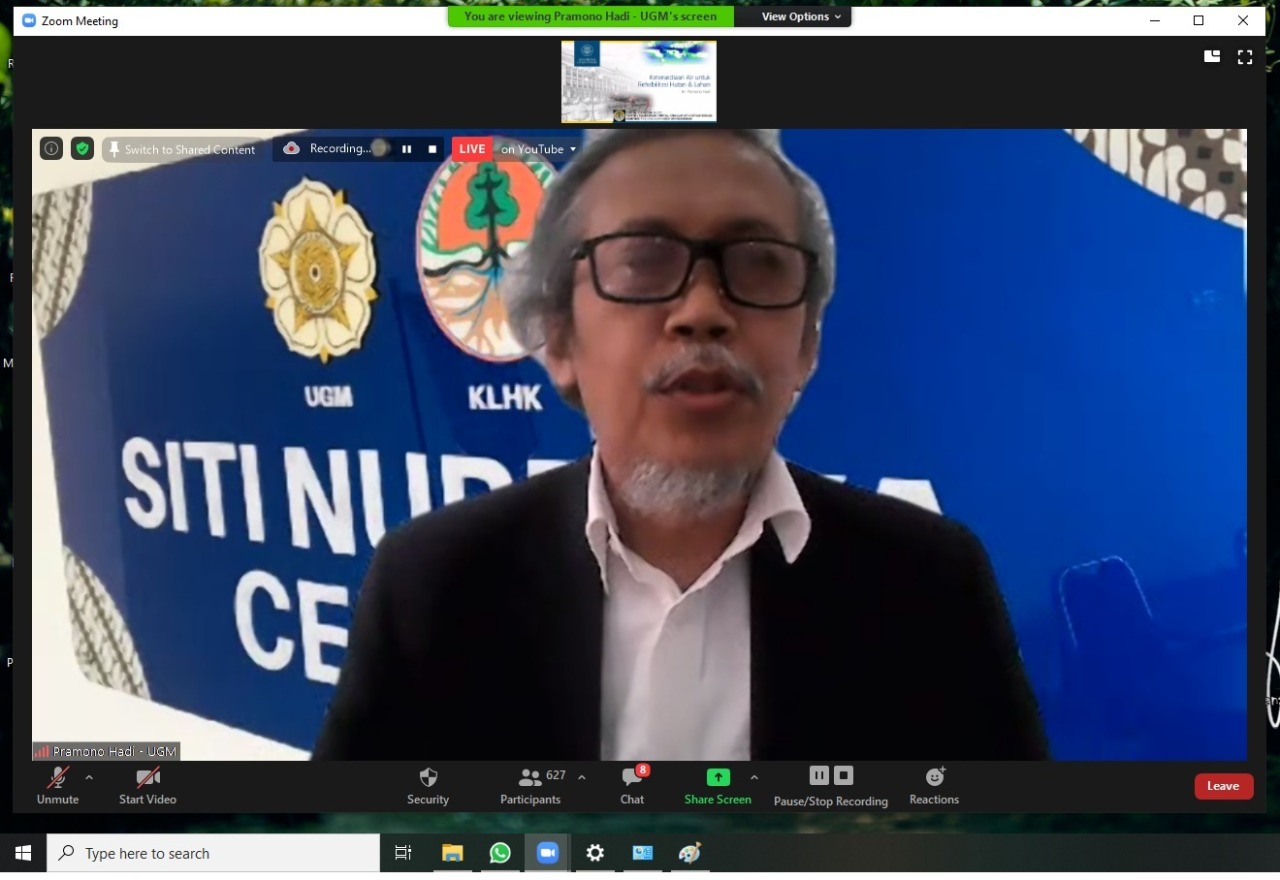Switch the video layout view icon
This screenshot has width=1280, height=880.
(1212, 57)
